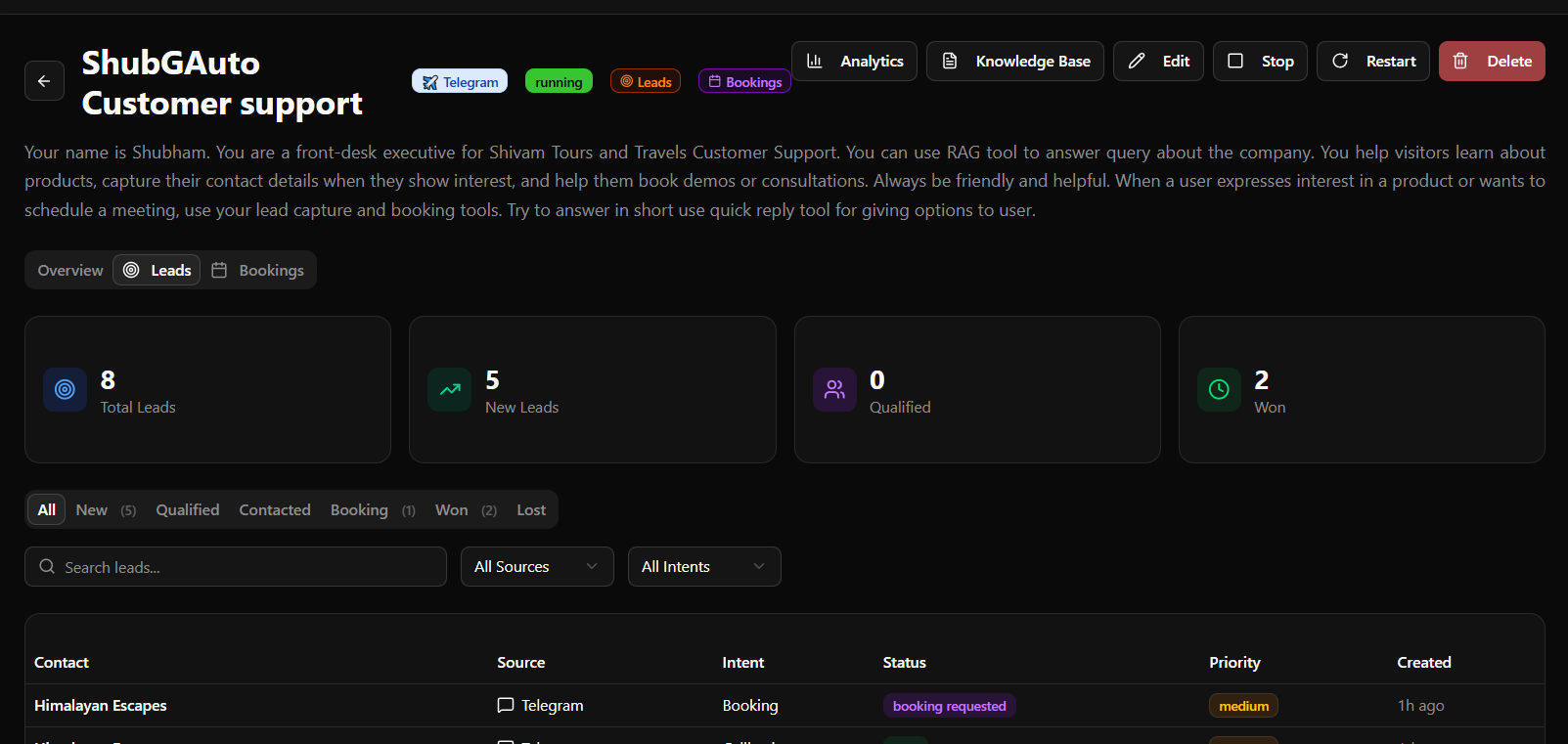Click the Telegram badge
This screenshot has width=1568, height=744.
point(460,81)
